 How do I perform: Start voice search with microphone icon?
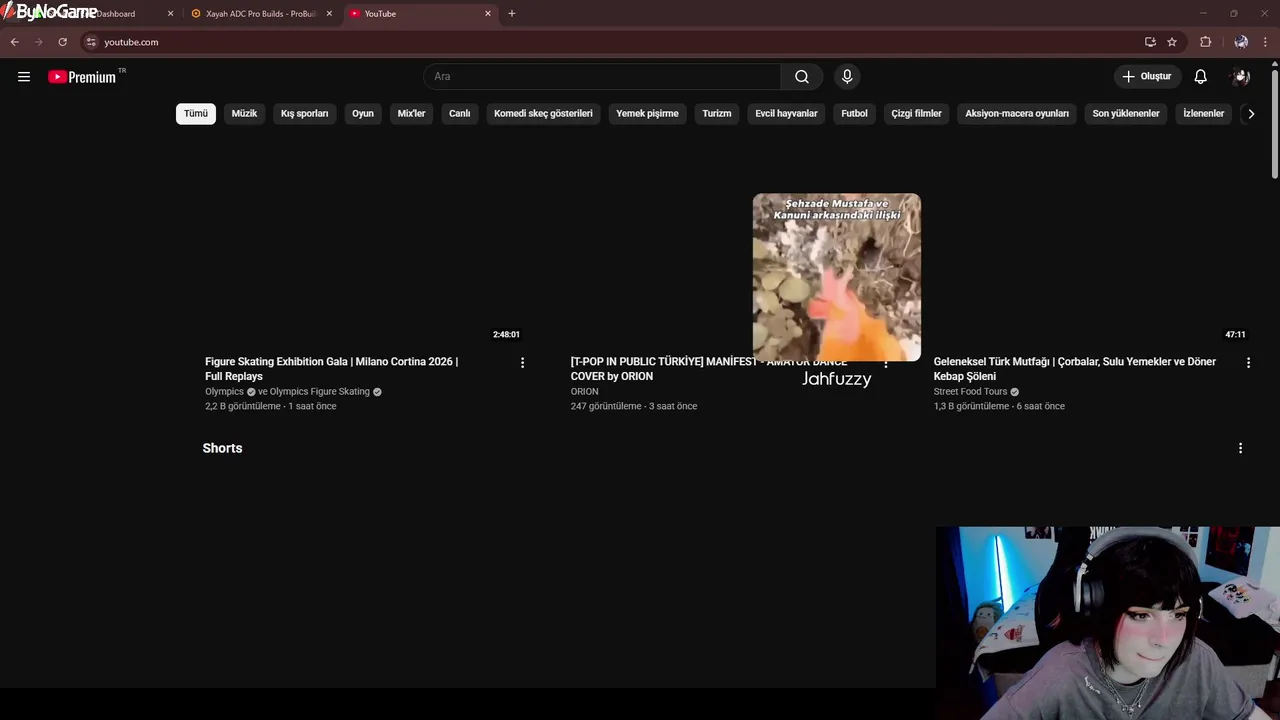click(x=847, y=77)
